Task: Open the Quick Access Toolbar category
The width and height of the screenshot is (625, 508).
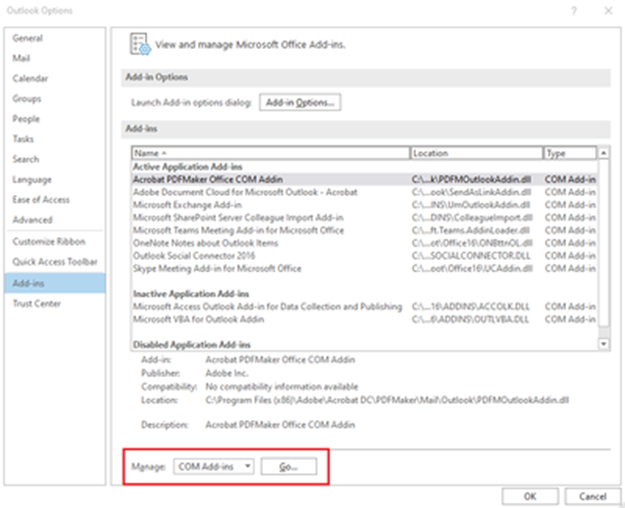Action: (53, 263)
